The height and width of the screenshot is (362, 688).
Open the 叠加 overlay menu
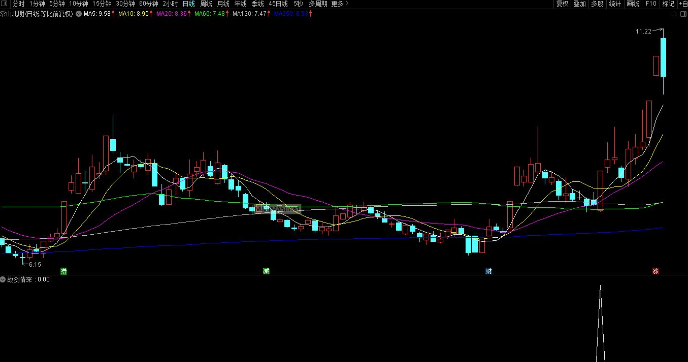point(580,4)
